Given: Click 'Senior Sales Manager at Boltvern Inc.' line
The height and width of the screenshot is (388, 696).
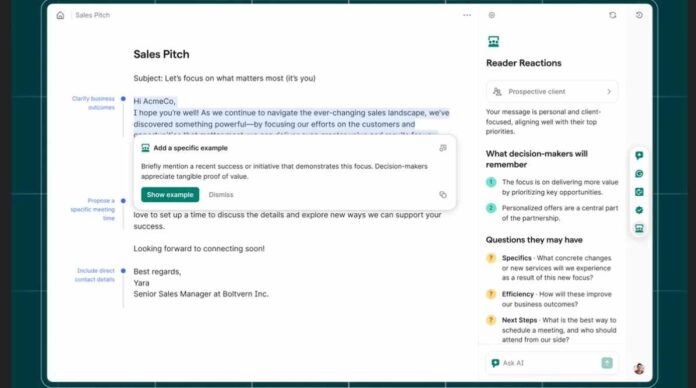Looking at the screenshot, I should [201, 294].
